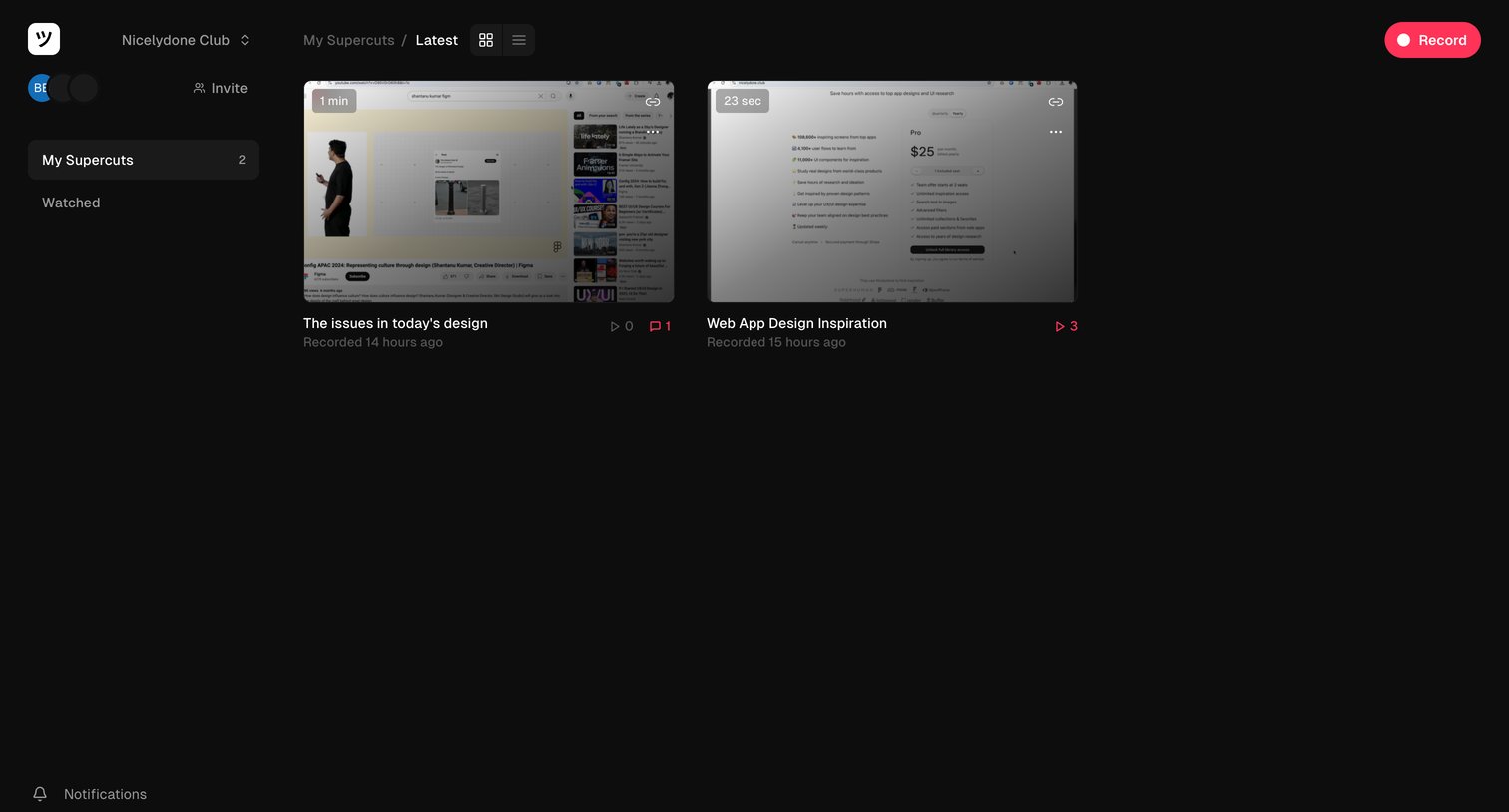View comments on "The issues in today's design"
This screenshot has width=1509, height=812.
tap(660, 326)
